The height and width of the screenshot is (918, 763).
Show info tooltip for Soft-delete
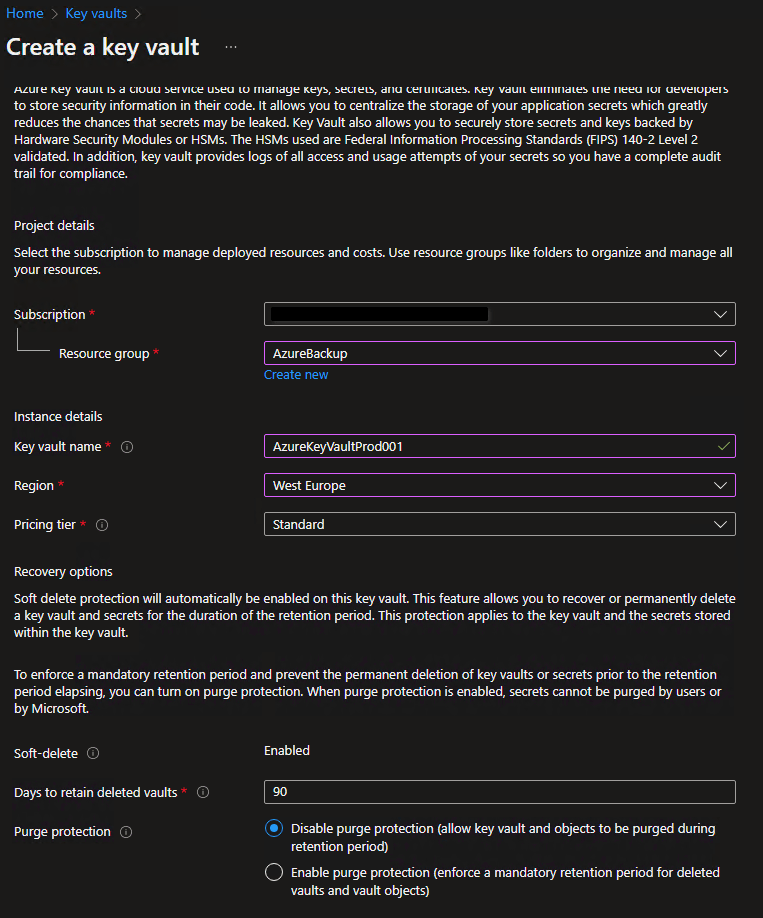(x=93, y=753)
